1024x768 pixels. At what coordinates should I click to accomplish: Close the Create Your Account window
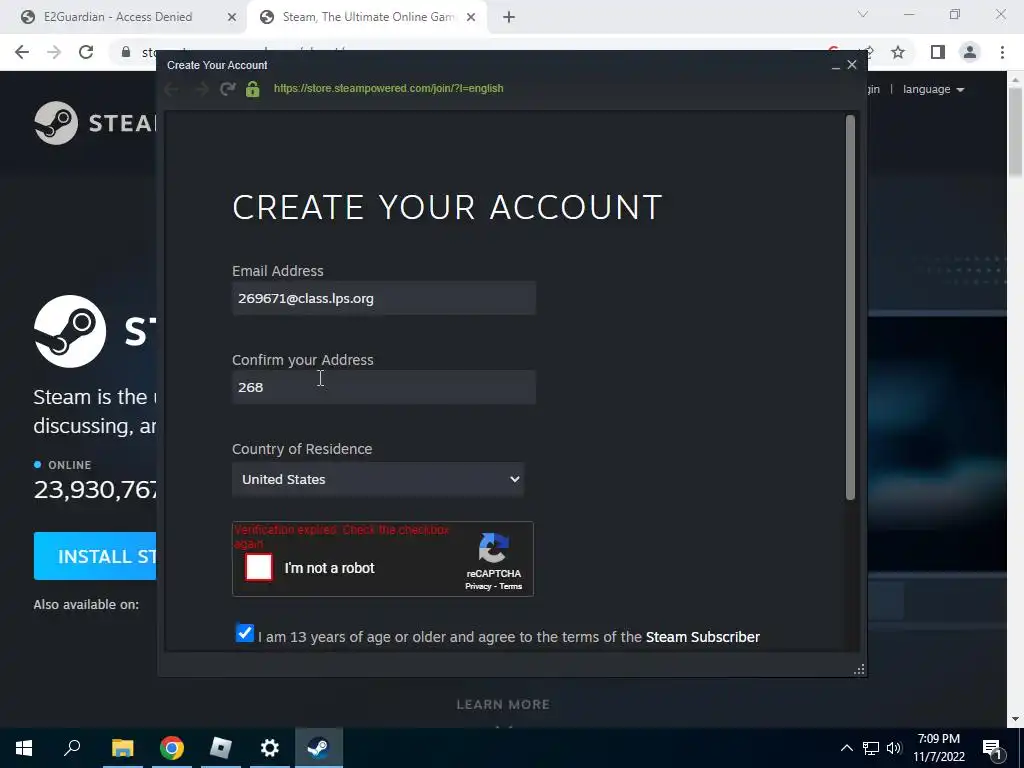852,65
